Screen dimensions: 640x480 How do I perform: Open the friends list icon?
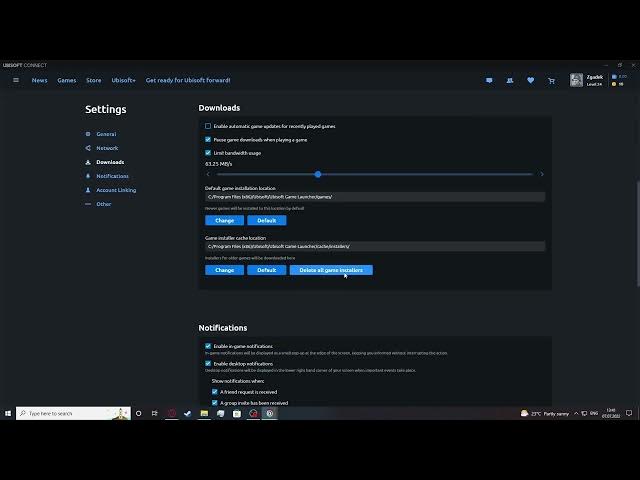(x=510, y=80)
